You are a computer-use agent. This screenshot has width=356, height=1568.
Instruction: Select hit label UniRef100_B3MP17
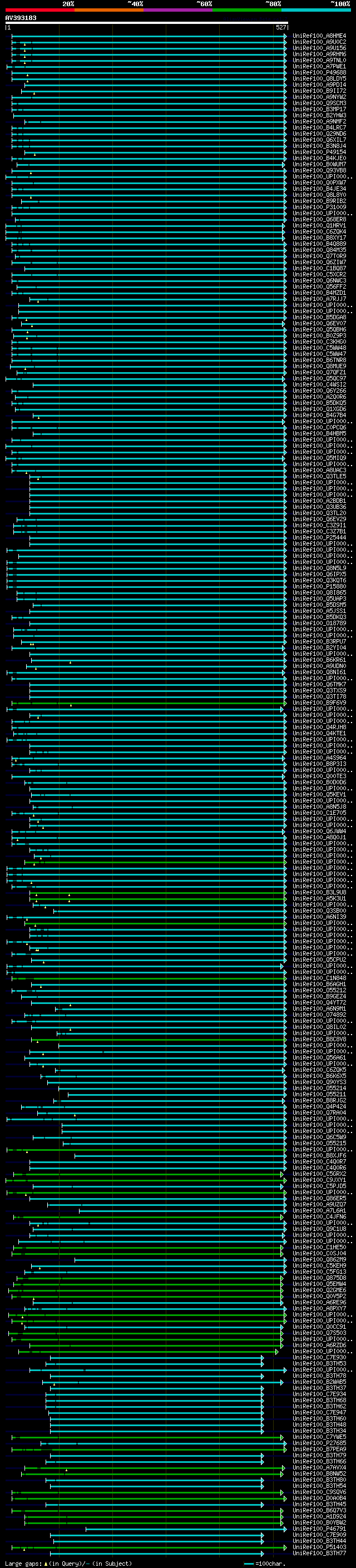319,109
